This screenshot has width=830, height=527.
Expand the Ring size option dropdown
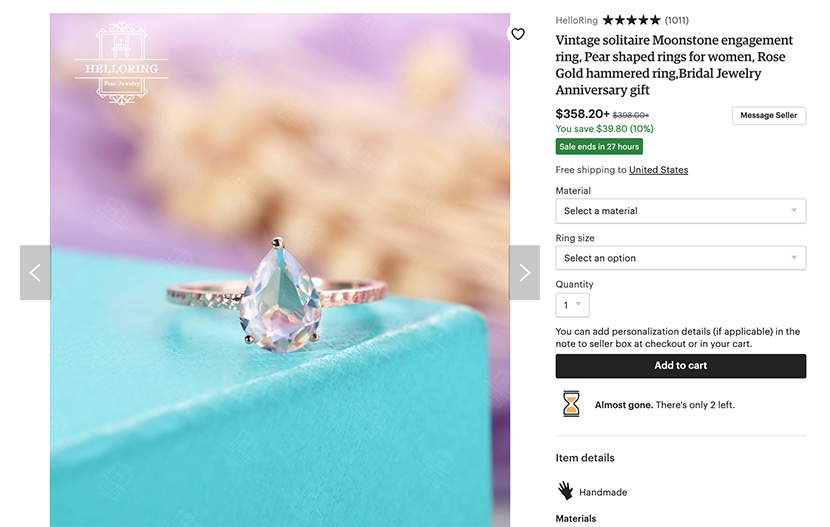tap(680, 258)
